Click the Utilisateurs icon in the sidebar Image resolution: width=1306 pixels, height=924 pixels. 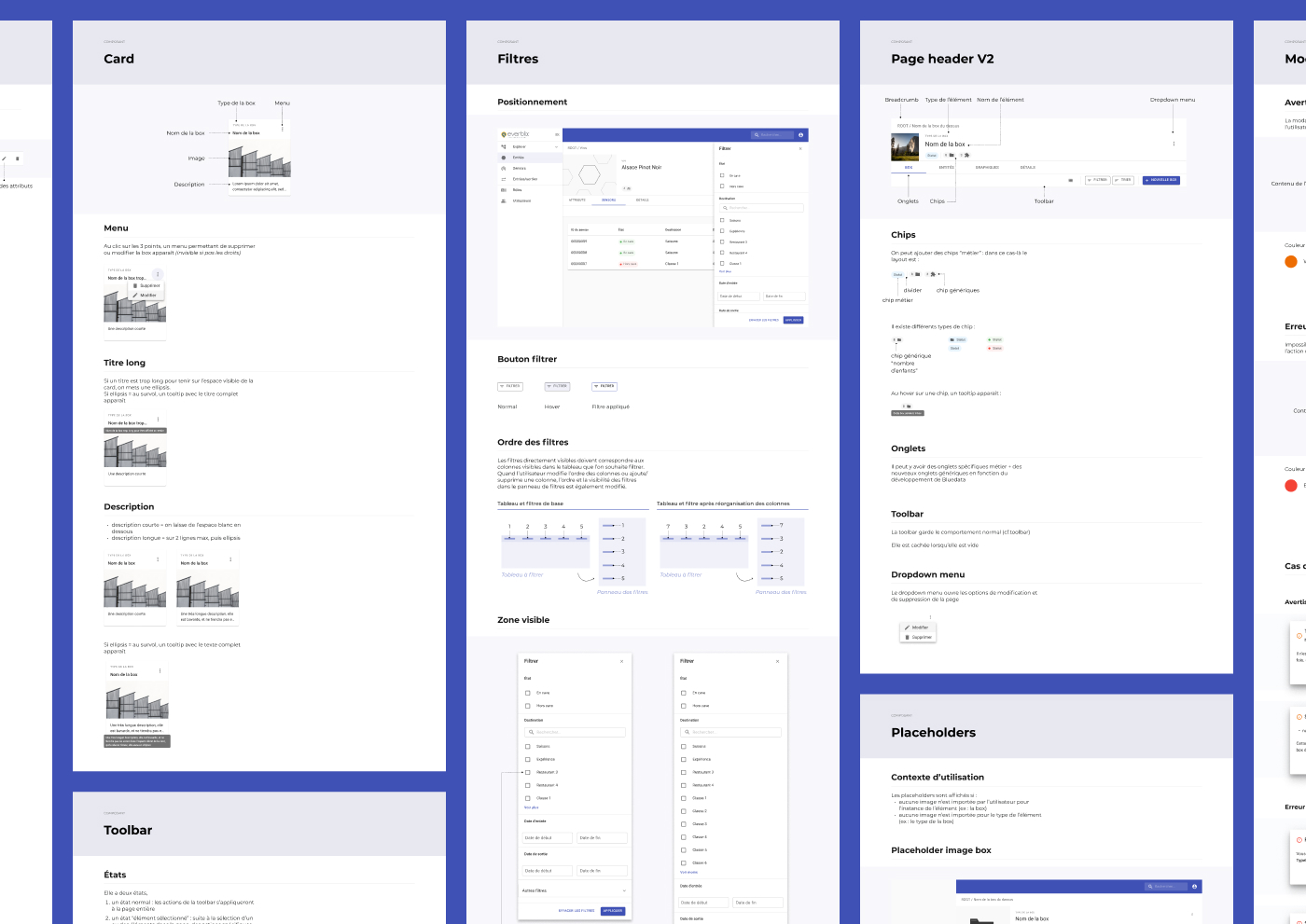pyautogui.click(x=504, y=200)
